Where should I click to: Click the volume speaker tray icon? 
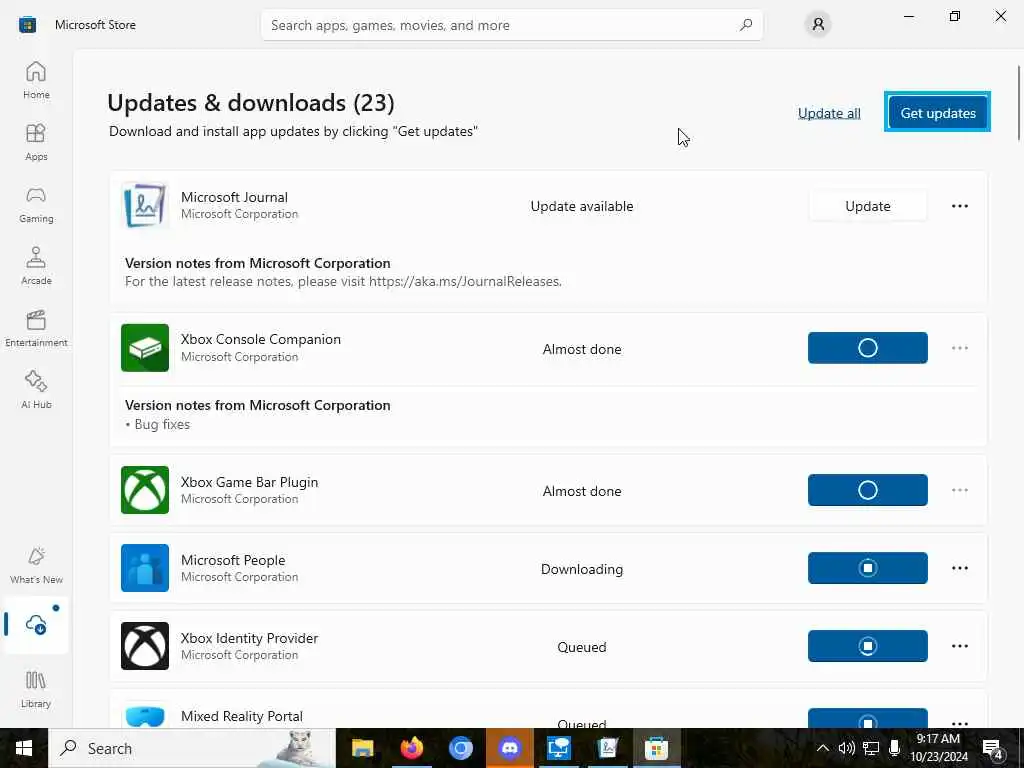pos(847,748)
